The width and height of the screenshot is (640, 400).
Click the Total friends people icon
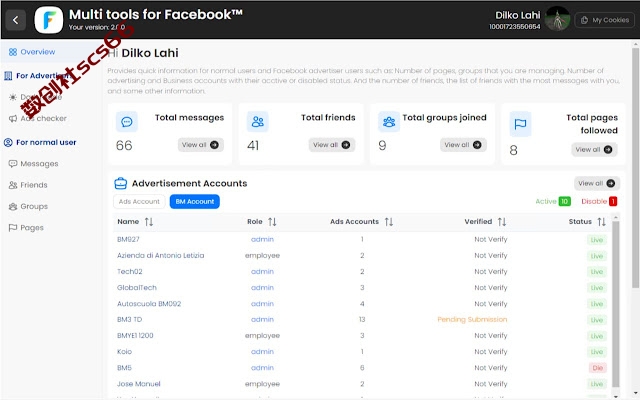[258, 121]
